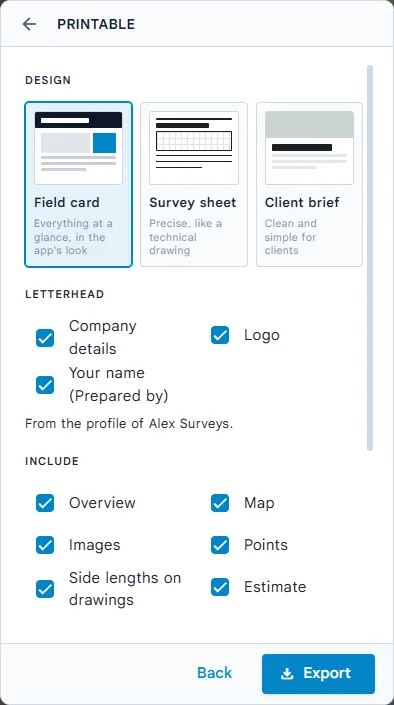The image size is (394, 705).
Task: Uncheck the Images checkbox
Action: (45, 545)
